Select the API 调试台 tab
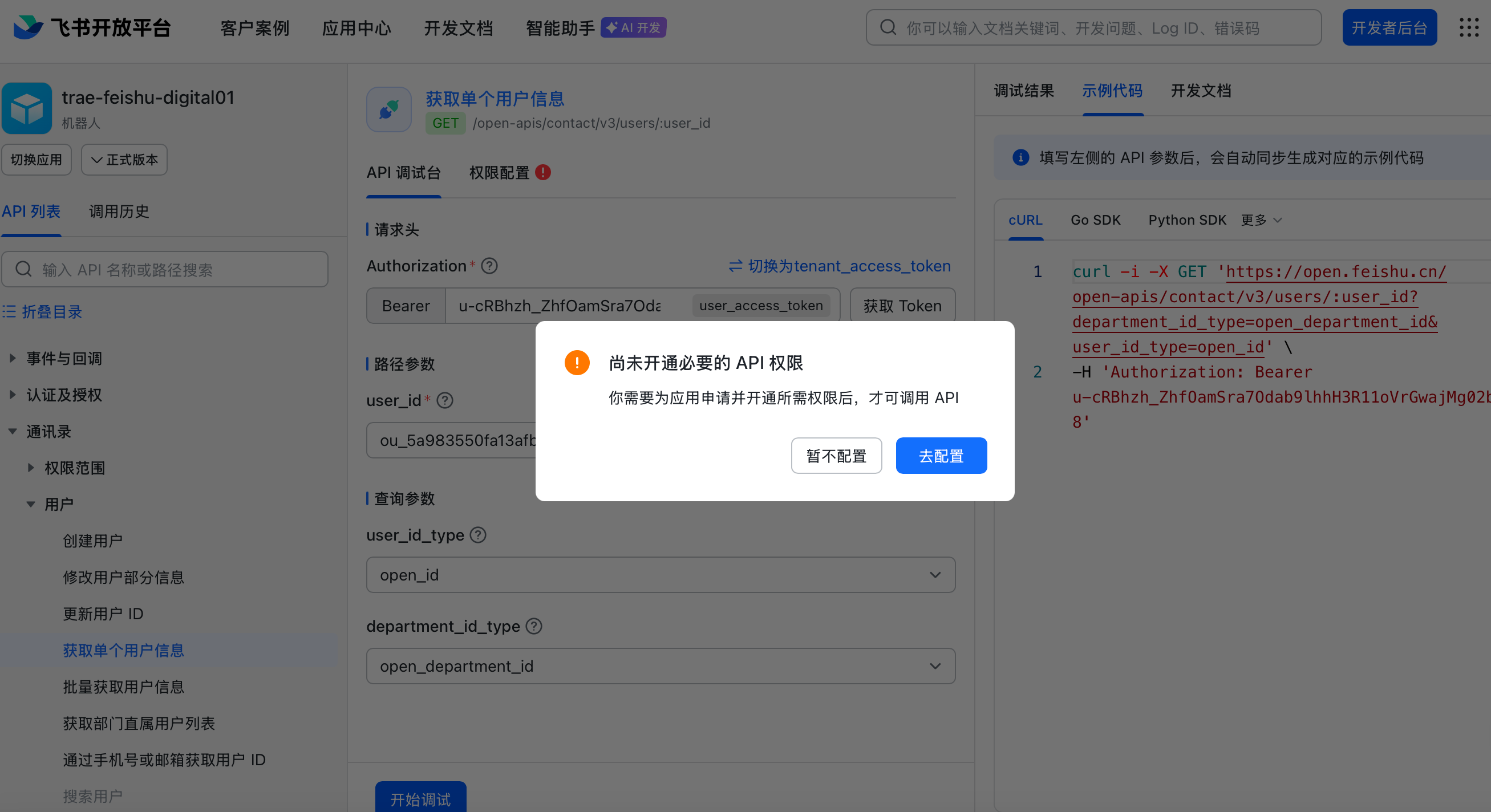This screenshot has height=812, width=1491. point(403,172)
